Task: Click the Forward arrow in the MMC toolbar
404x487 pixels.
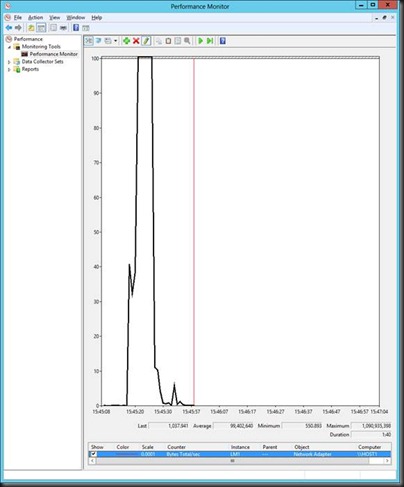Action: (18, 28)
